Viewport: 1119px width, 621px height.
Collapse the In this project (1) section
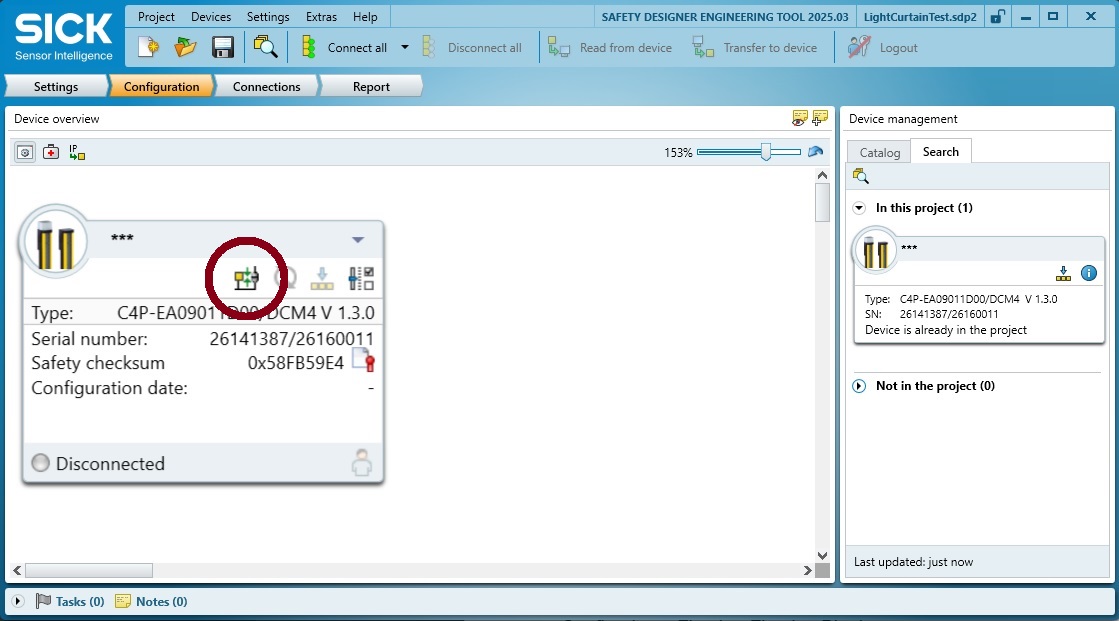(859, 208)
